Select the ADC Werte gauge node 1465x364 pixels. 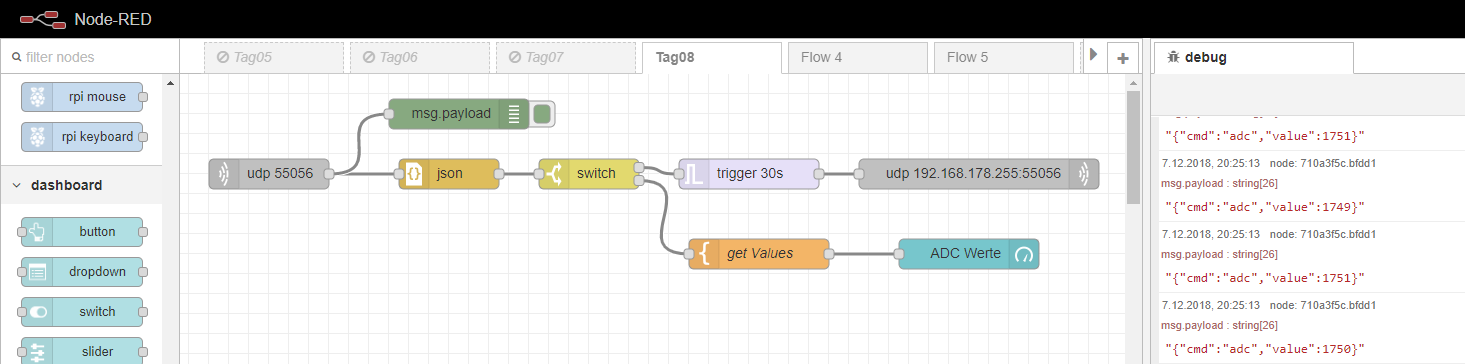pyautogui.click(x=969, y=254)
